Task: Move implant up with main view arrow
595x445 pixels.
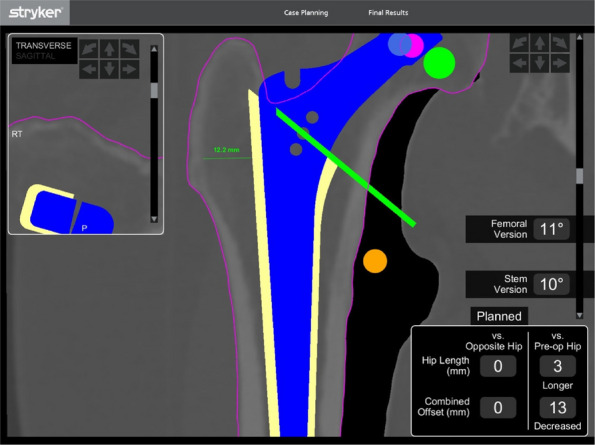Action: click(540, 43)
